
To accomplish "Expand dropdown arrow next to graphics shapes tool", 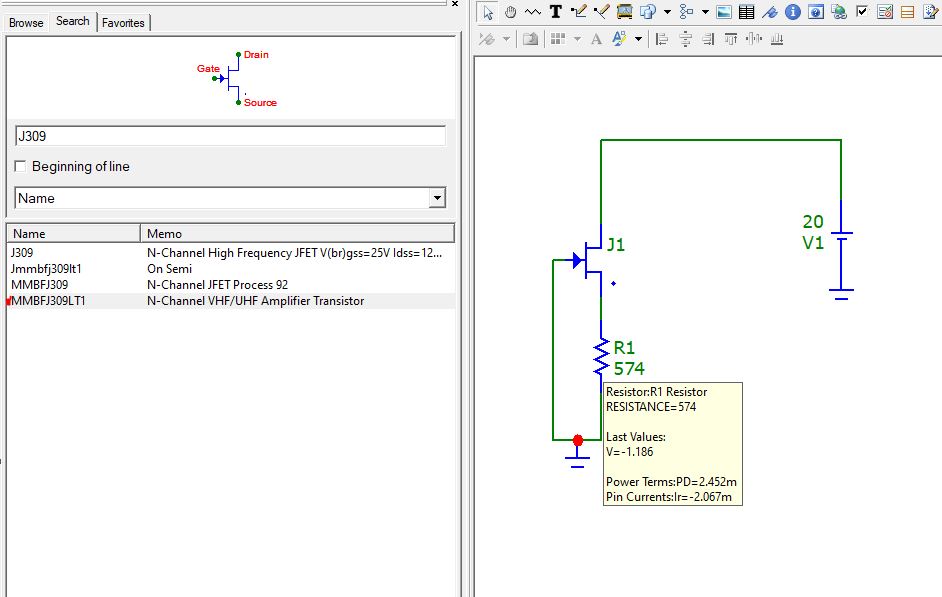I will coord(667,12).
